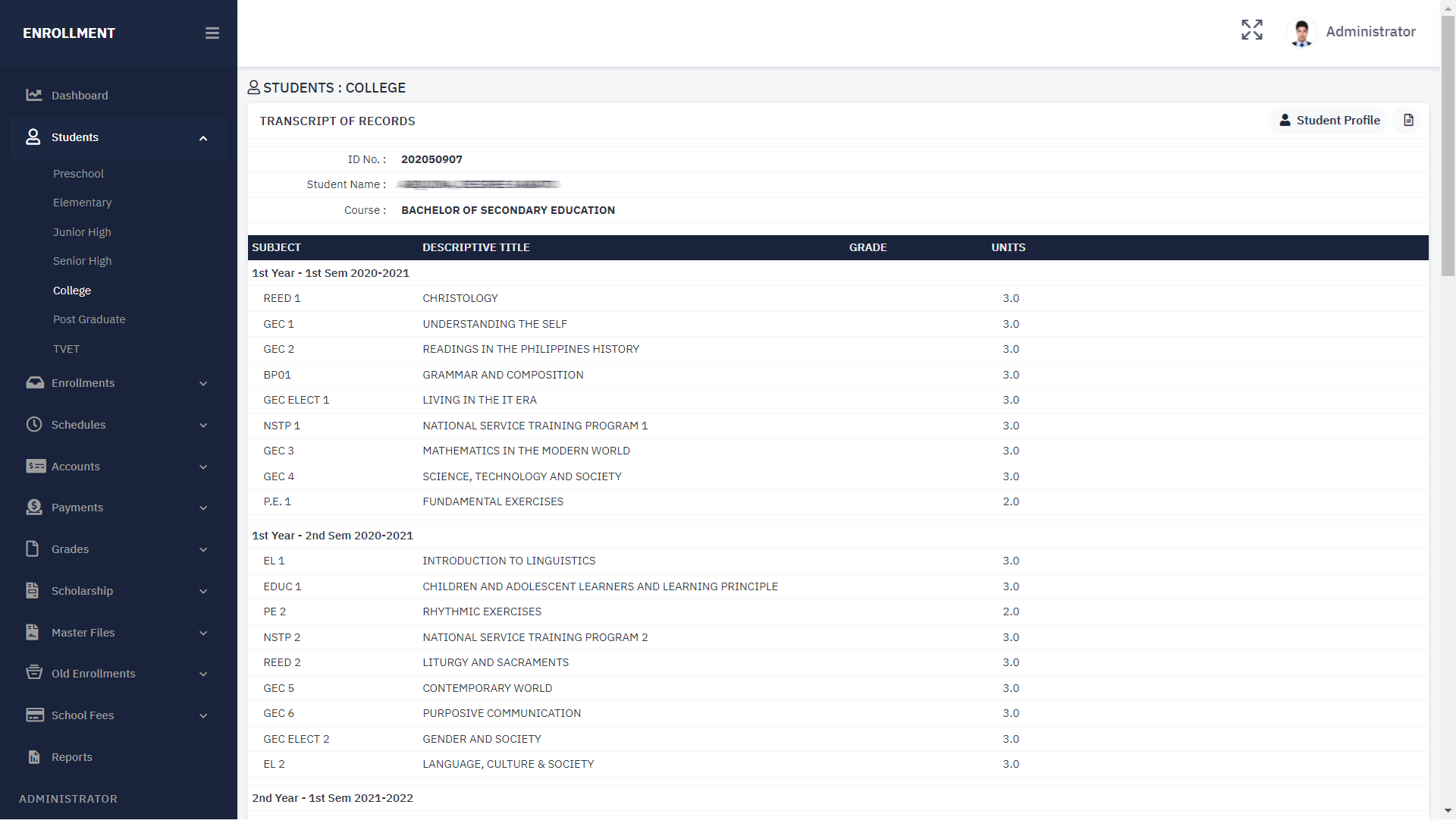Click the page vertical scrollbar thumb

1448,144
